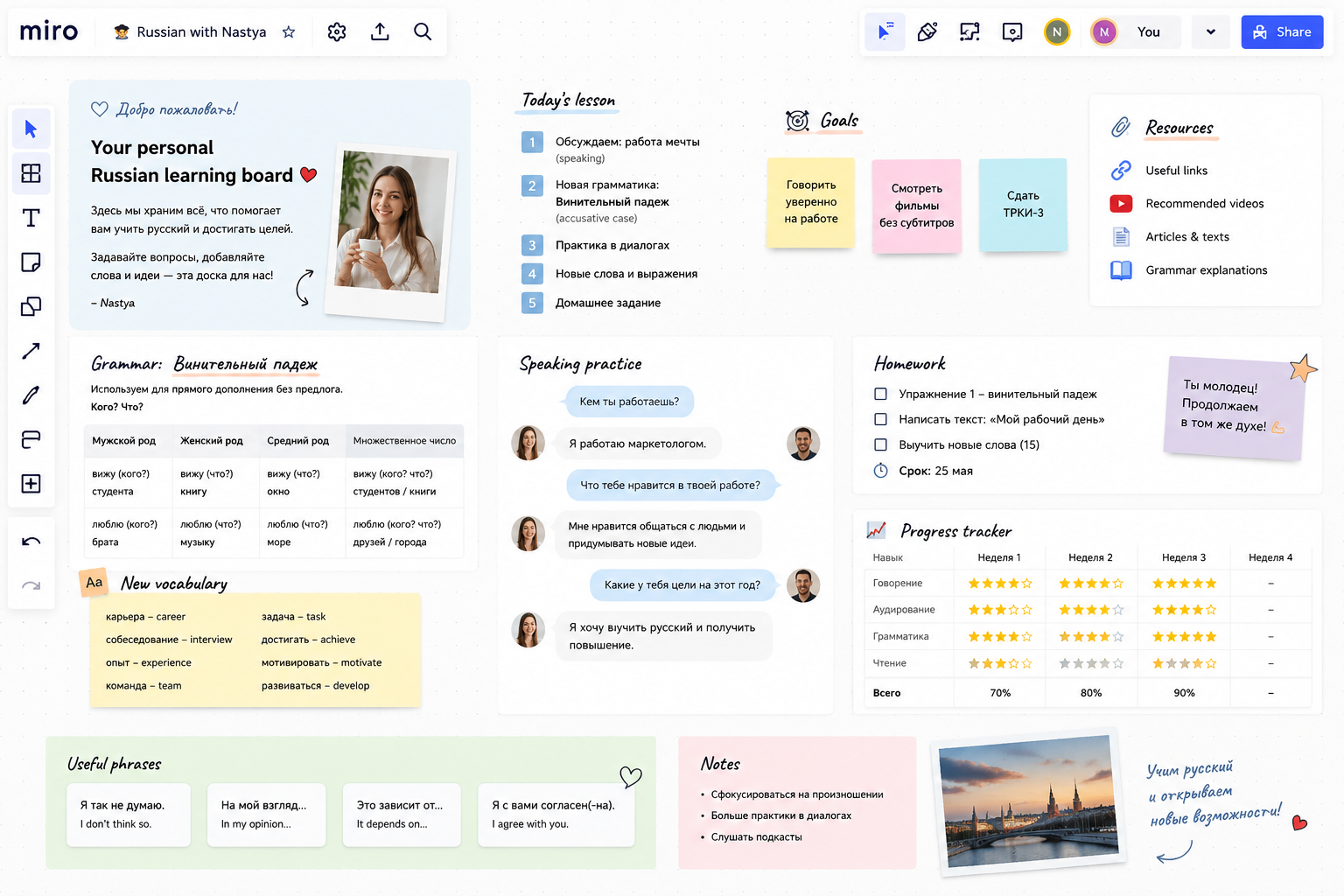The width and height of the screenshot is (1344, 896).
Task: Click lesson step 5 numbered badge
Action: (x=532, y=303)
